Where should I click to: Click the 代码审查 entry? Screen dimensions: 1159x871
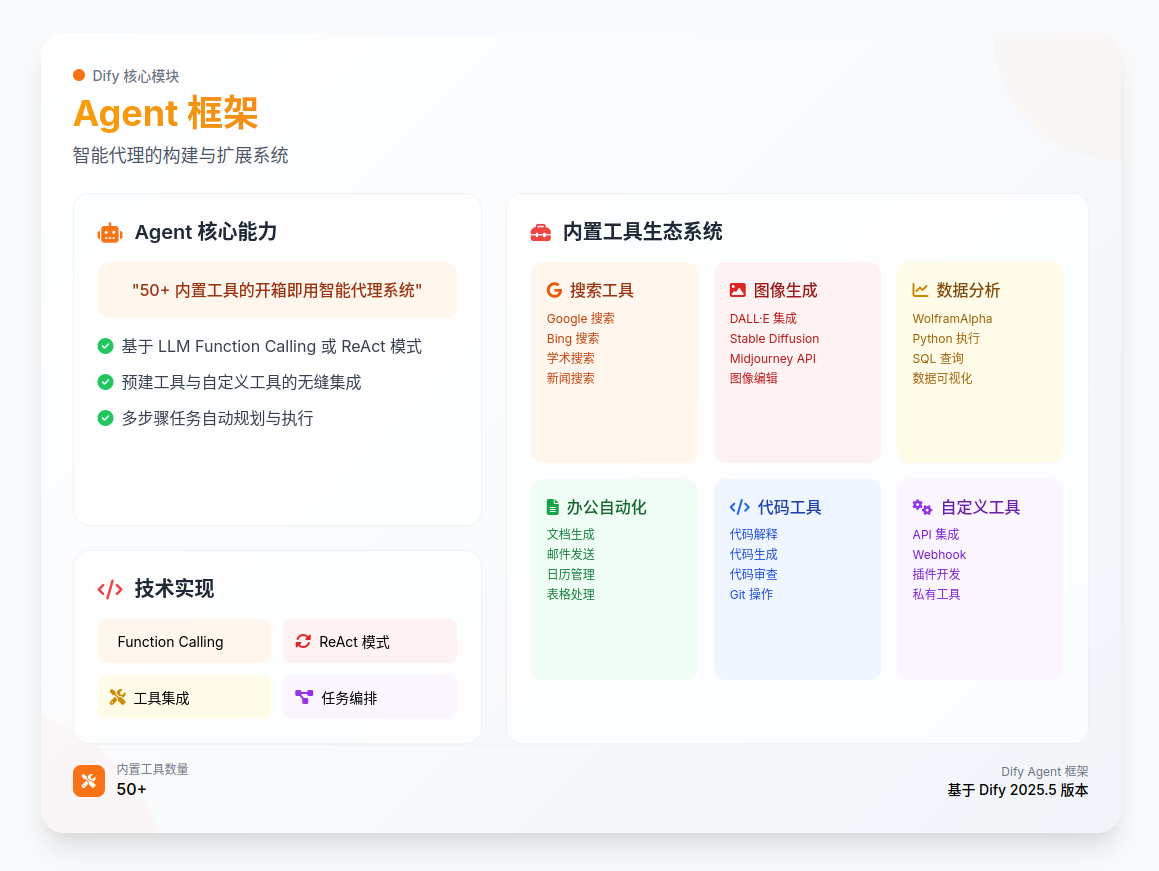pyautogui.click(x=753, y=575)
